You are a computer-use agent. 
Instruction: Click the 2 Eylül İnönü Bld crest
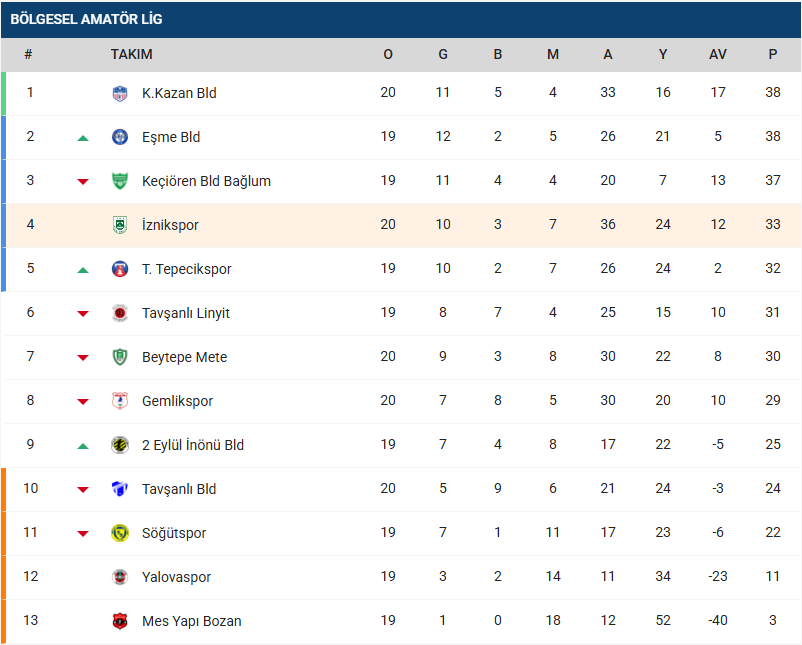click(x=120, y=445)
